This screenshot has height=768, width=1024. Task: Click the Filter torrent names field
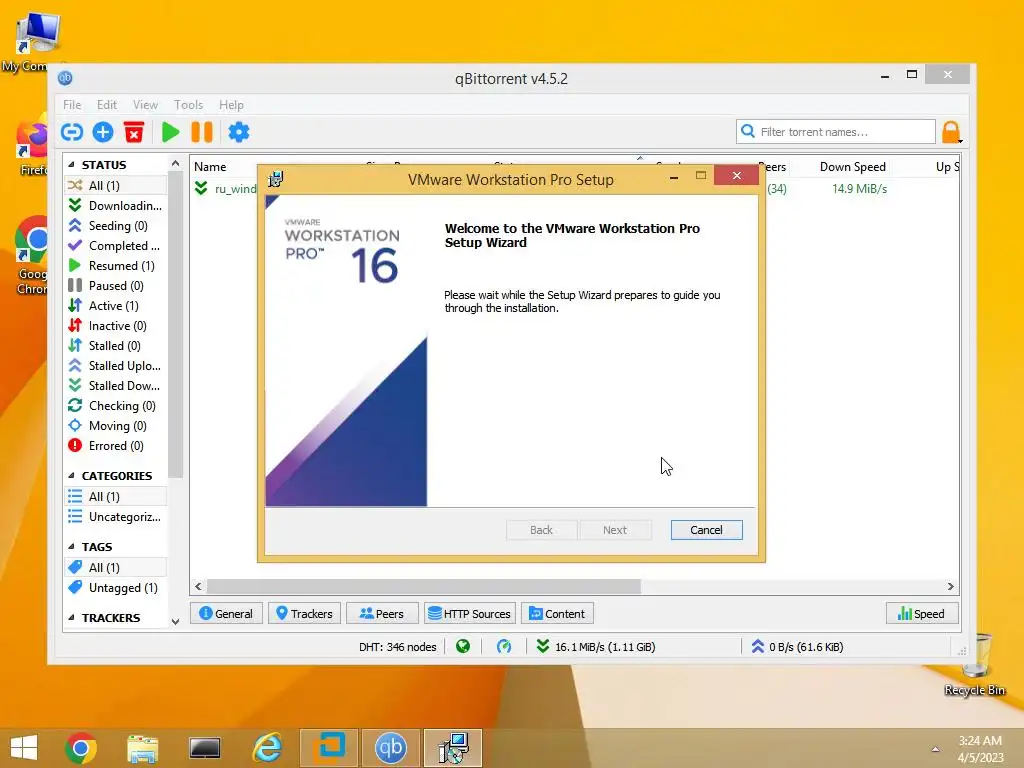point(835,131)
